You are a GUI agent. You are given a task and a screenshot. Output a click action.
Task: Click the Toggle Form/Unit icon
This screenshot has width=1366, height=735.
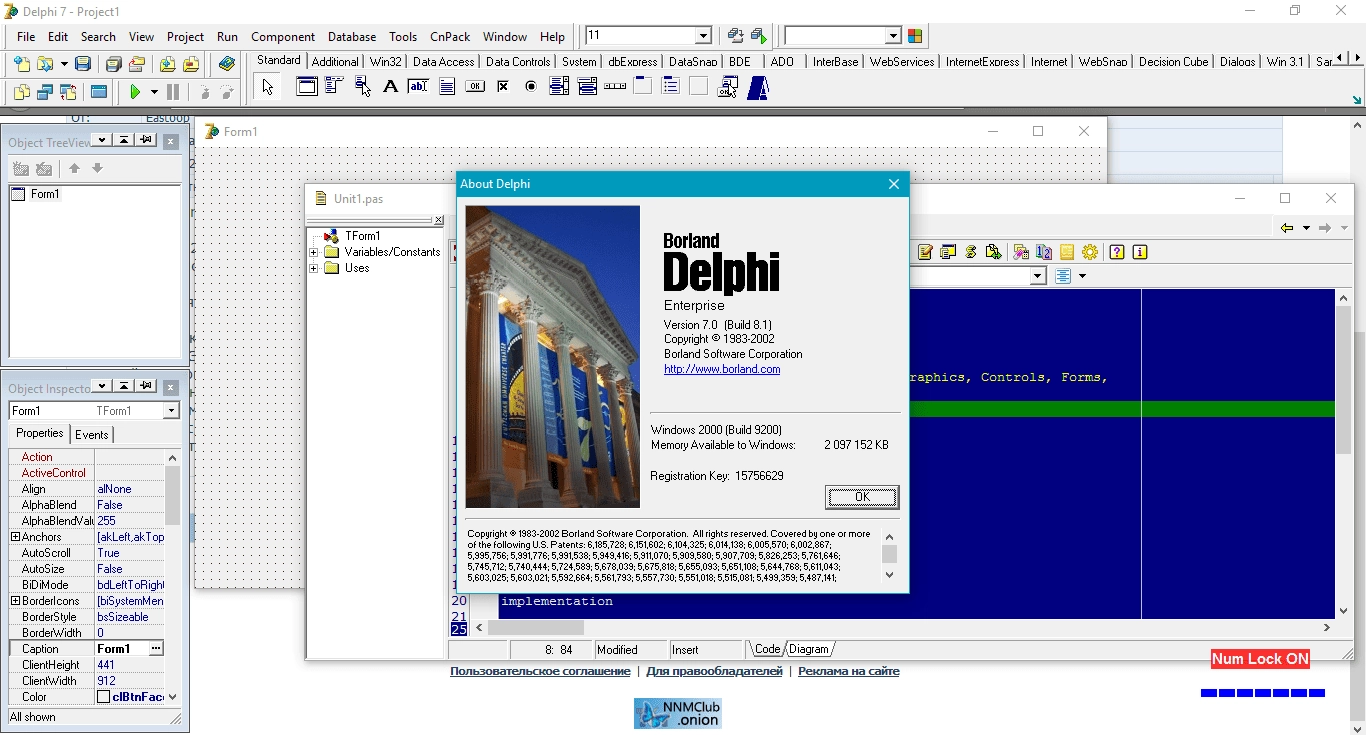tap(68, 92)
